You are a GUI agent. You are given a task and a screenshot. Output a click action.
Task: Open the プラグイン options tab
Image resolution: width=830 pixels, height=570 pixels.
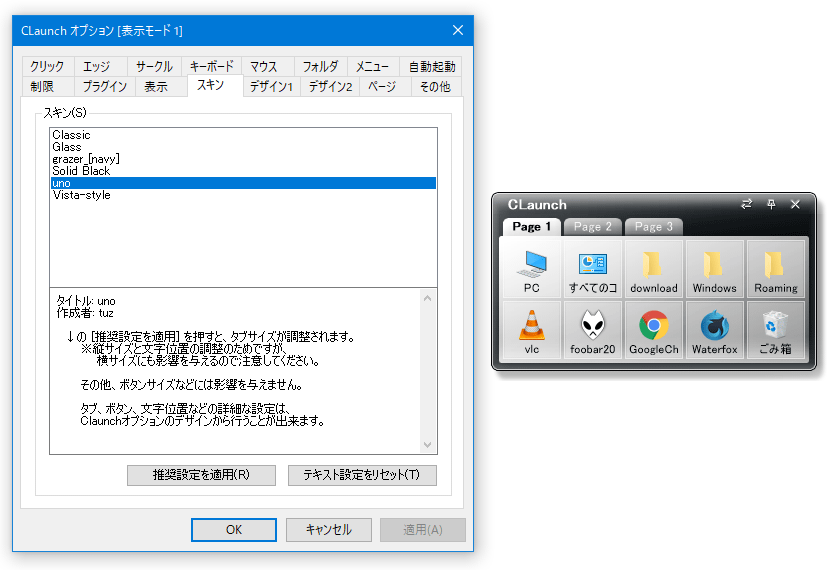(x=105, y=87)
